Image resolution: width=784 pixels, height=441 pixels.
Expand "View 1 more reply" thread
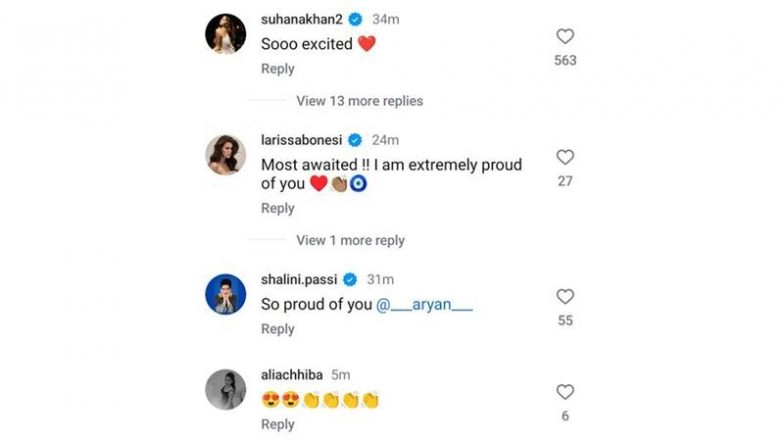[350, 240]
